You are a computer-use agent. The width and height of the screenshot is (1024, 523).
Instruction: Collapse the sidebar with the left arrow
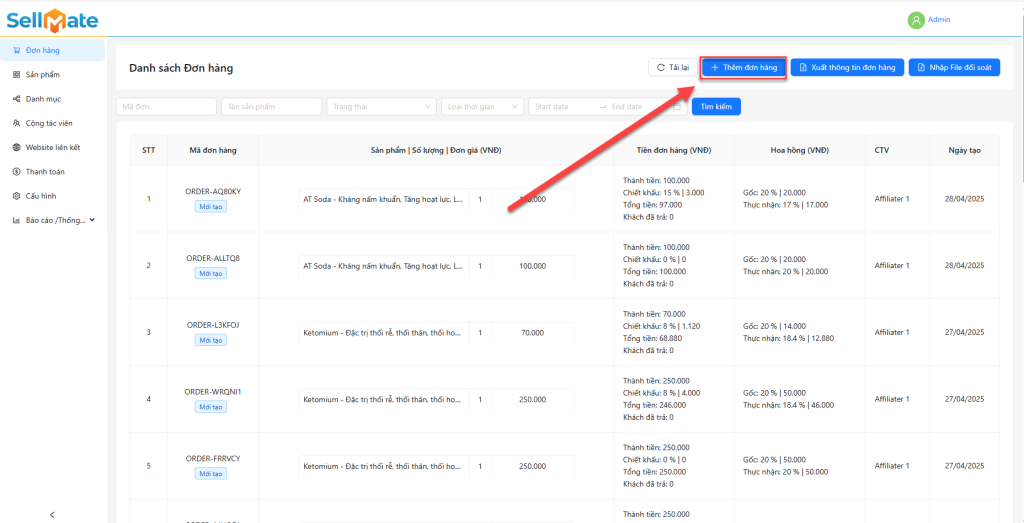[52, 514]
